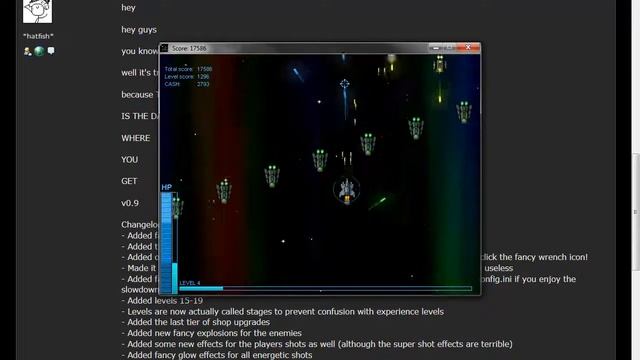
Task: Click 'Levels are now actually called stages' line
Action: [282, 312]
